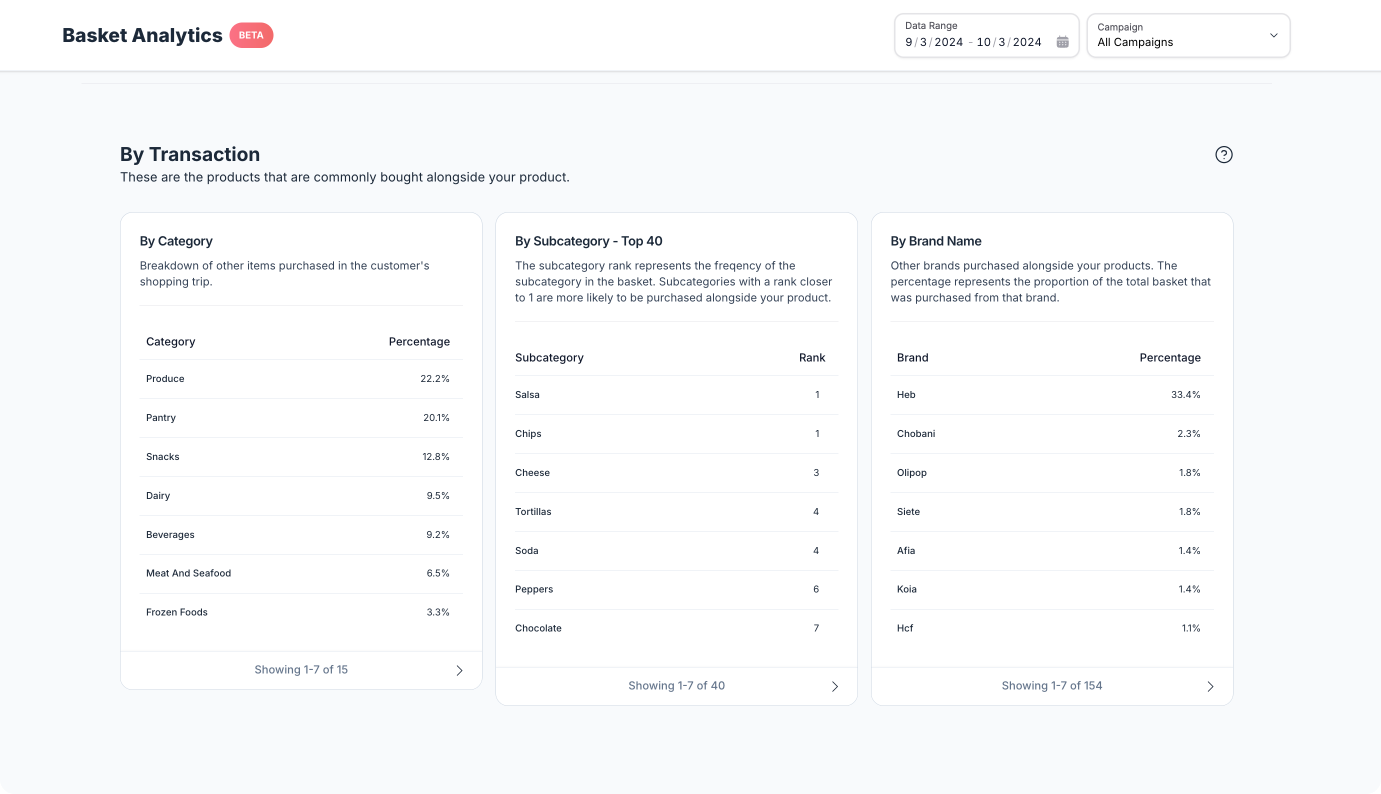The width and height of the screenshot is (1381, 794).
Task: Click the Category column header
Action: [x=171, y=342]
